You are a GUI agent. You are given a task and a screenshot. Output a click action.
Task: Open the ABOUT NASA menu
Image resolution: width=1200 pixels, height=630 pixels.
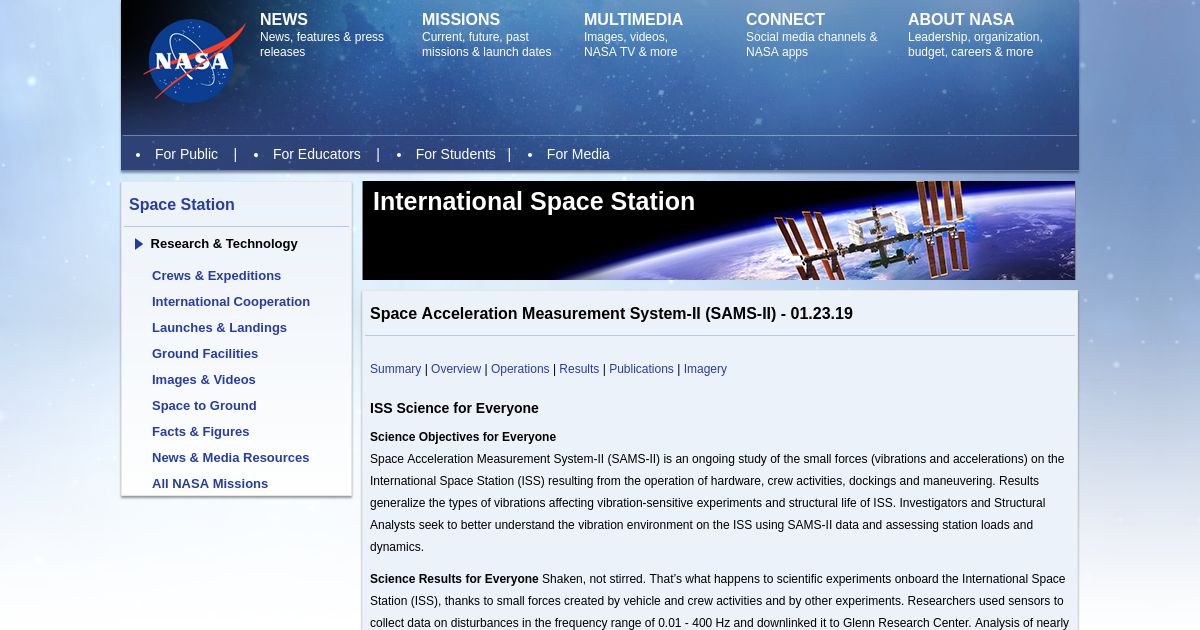961,20
